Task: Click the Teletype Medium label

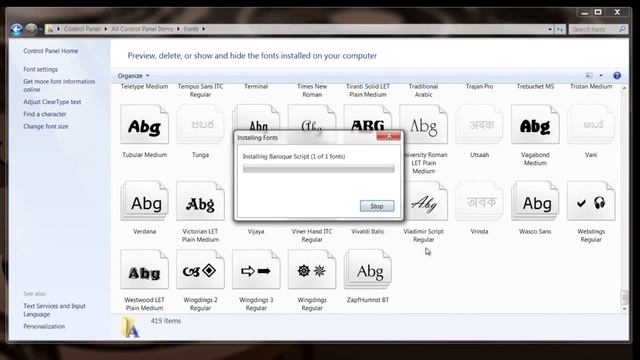Action: point(144,87)
